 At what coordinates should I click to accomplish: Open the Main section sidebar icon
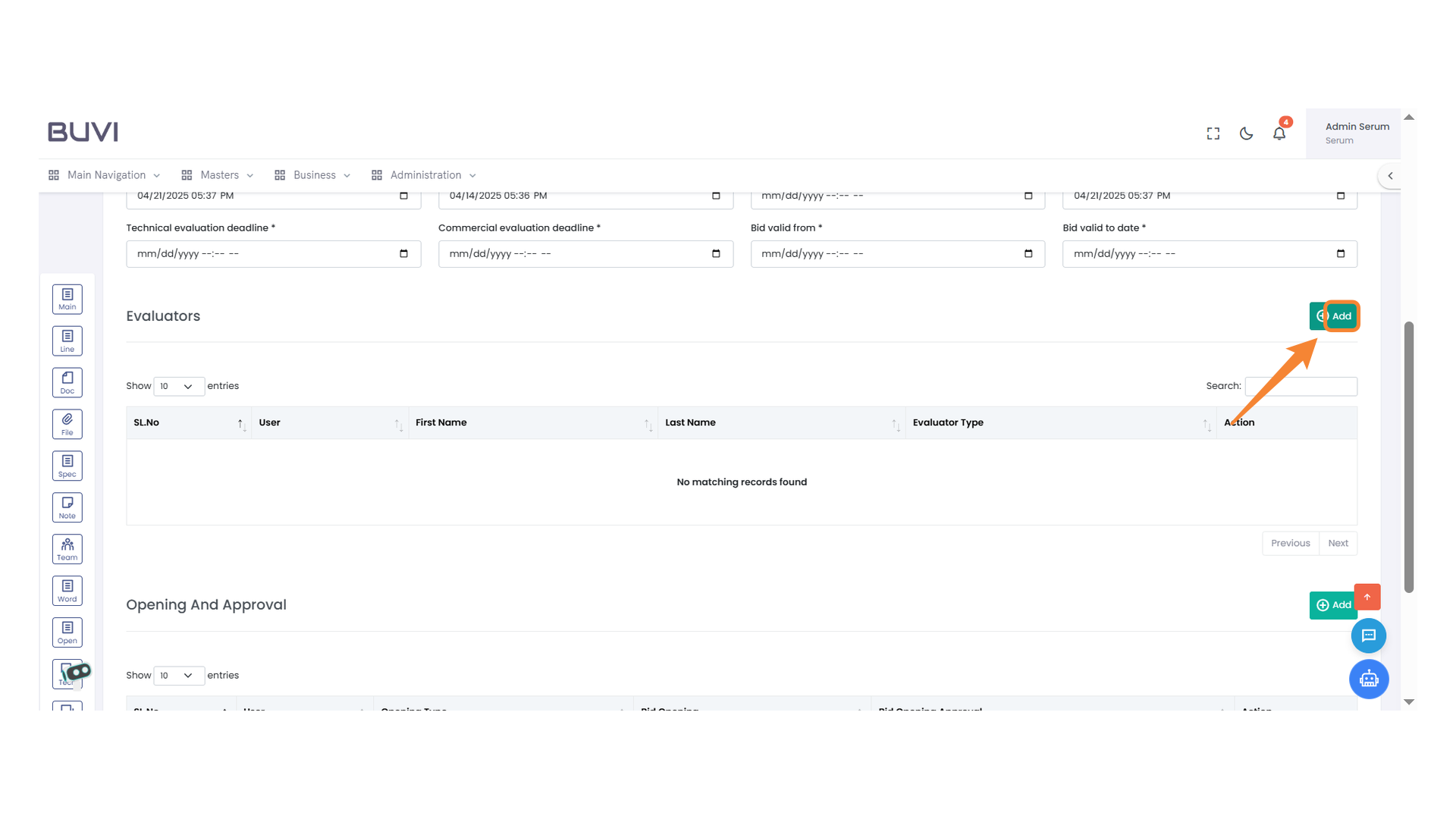(x=67, y=299)
